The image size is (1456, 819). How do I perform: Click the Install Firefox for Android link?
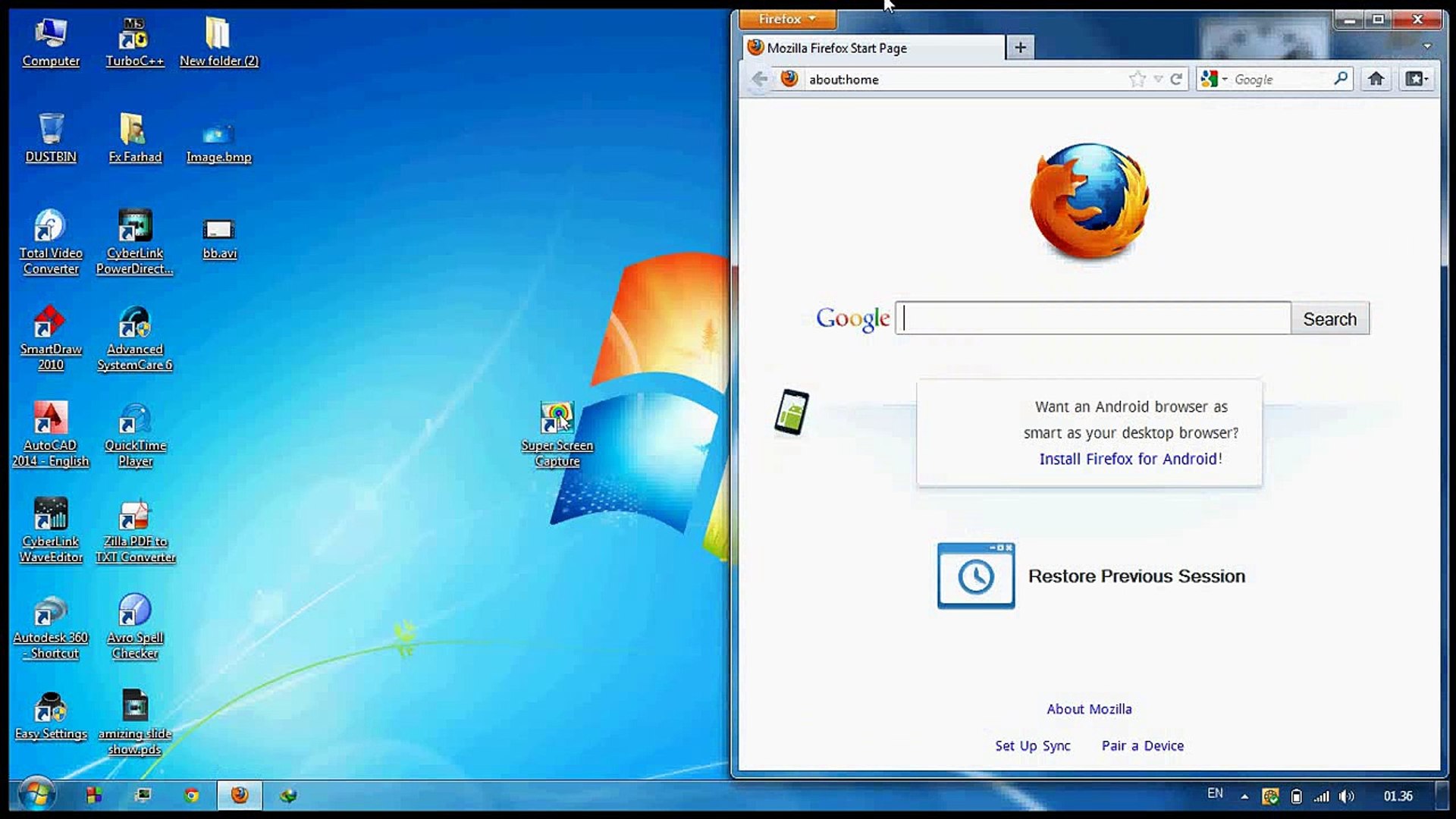[x=1129, y=459]
